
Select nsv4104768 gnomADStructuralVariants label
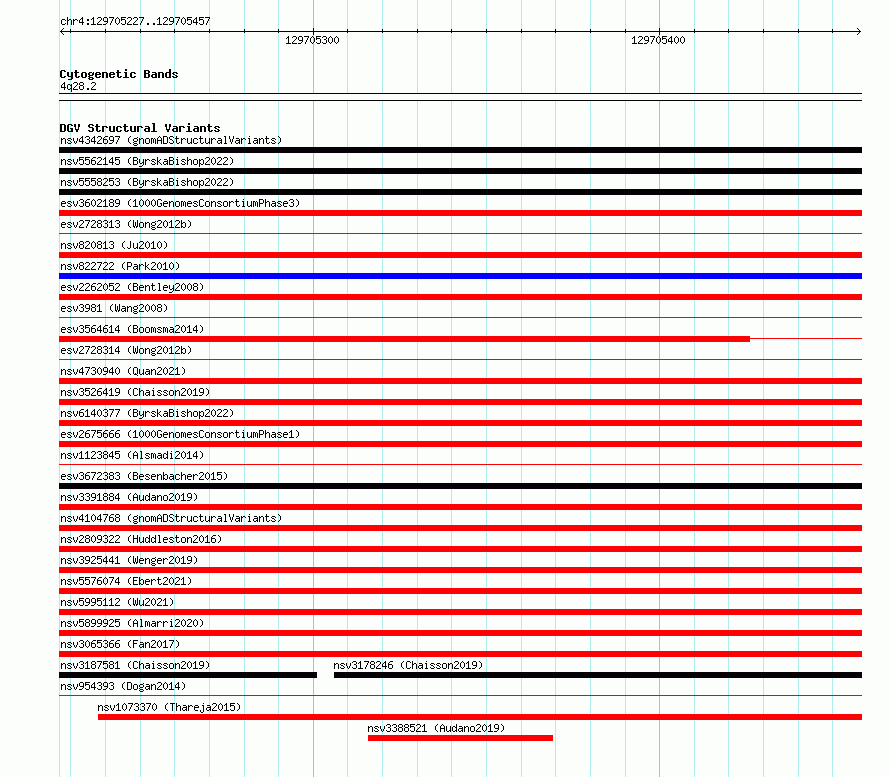(x=171, y=518)
